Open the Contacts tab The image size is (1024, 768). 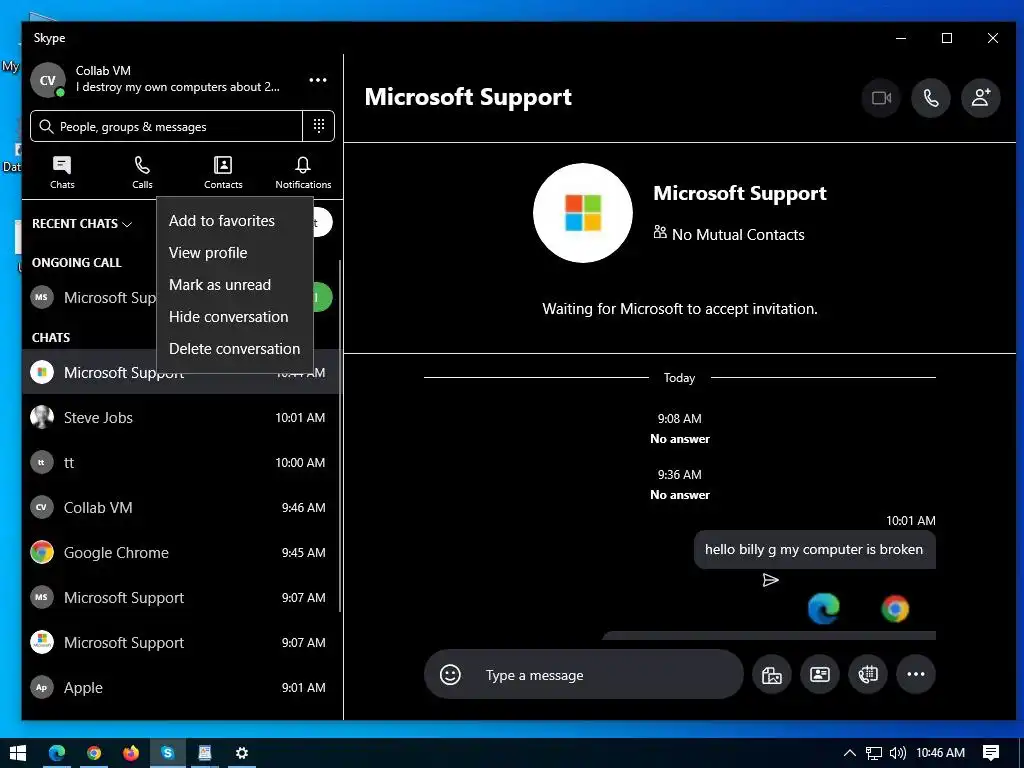pyautogui.click(x=223, y=172)
